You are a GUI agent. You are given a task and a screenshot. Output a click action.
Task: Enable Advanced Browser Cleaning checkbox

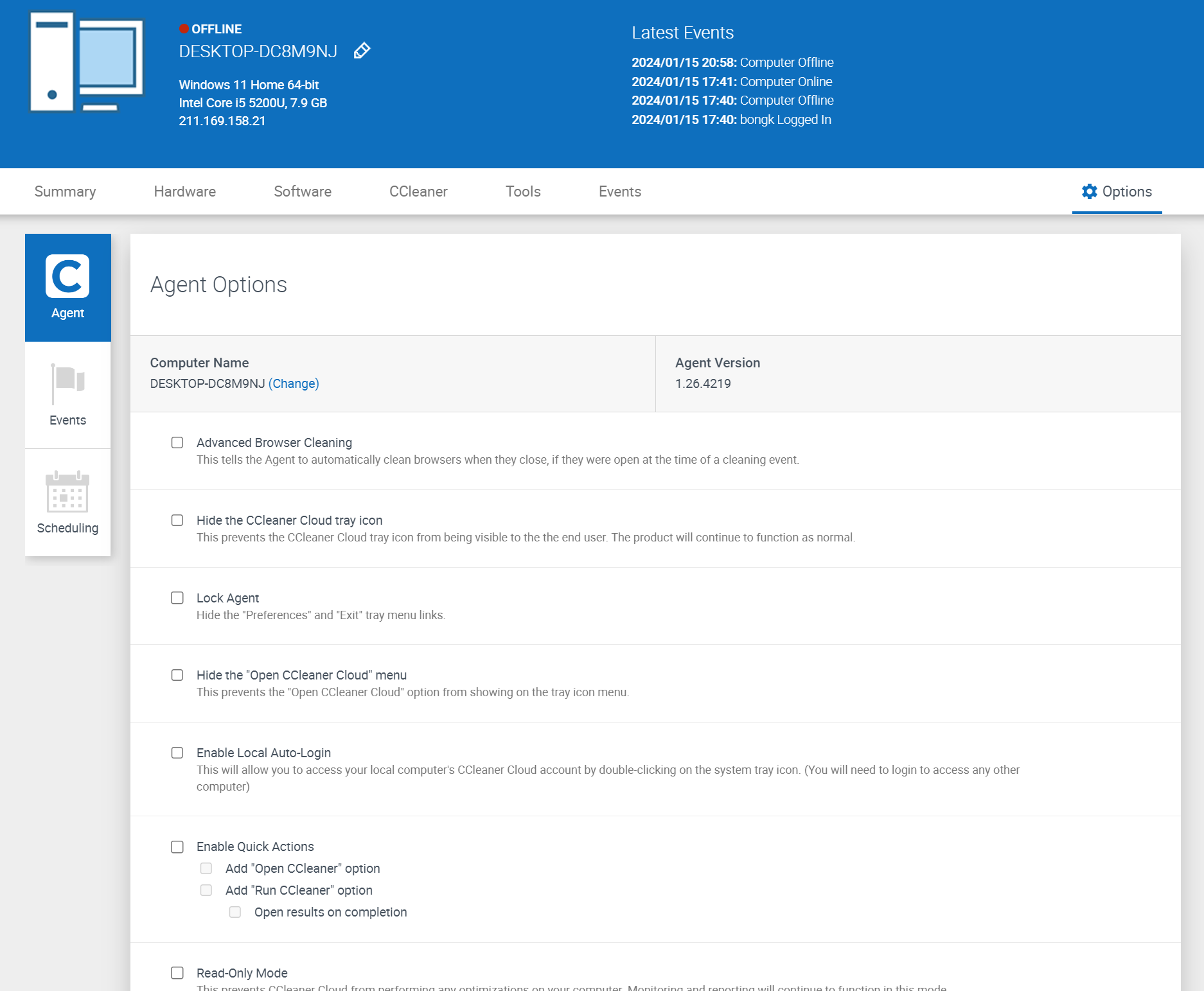[x=177, y=443]
